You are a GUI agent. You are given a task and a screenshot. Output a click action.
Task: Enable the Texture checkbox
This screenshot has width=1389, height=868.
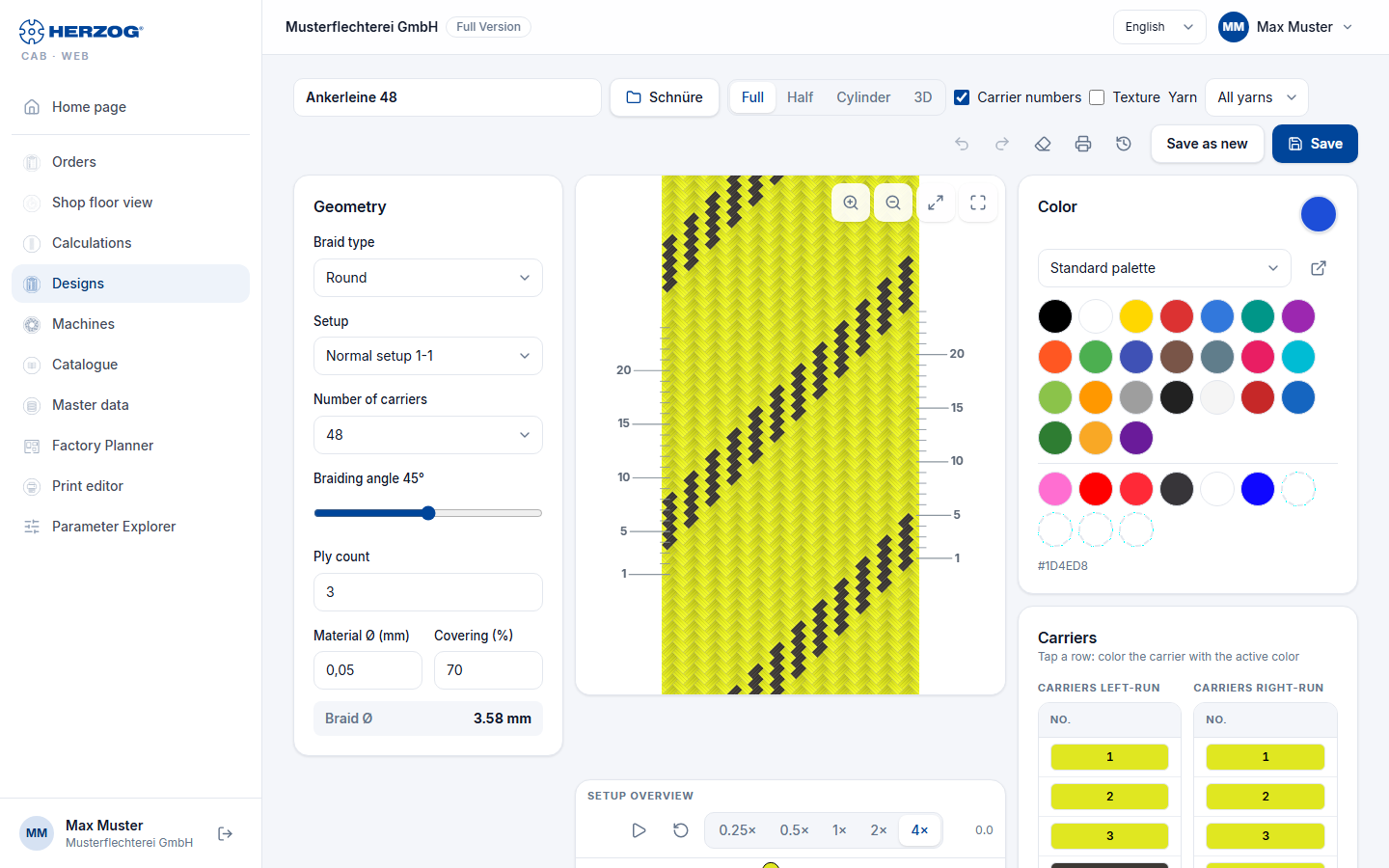tap(1097, 97)
